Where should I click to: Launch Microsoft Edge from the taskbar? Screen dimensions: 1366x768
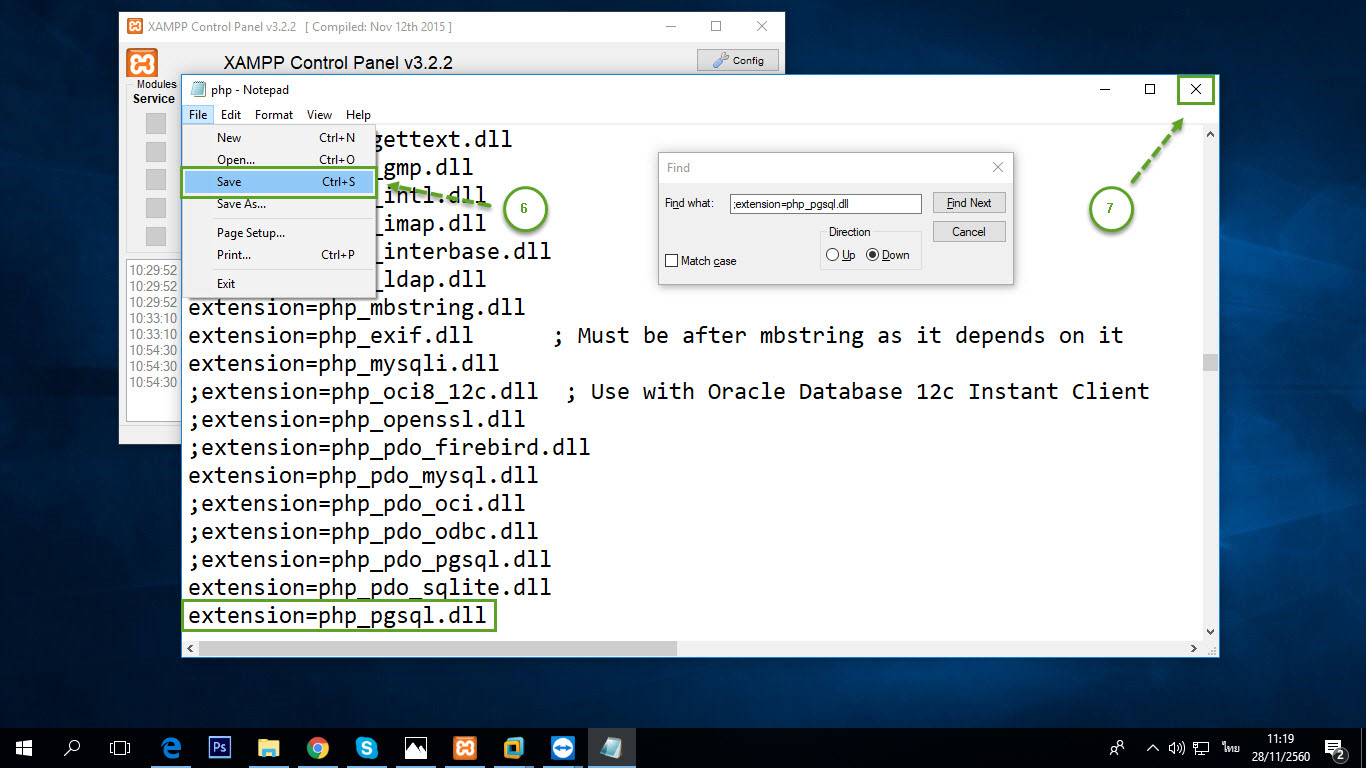[x=171, y=747]
